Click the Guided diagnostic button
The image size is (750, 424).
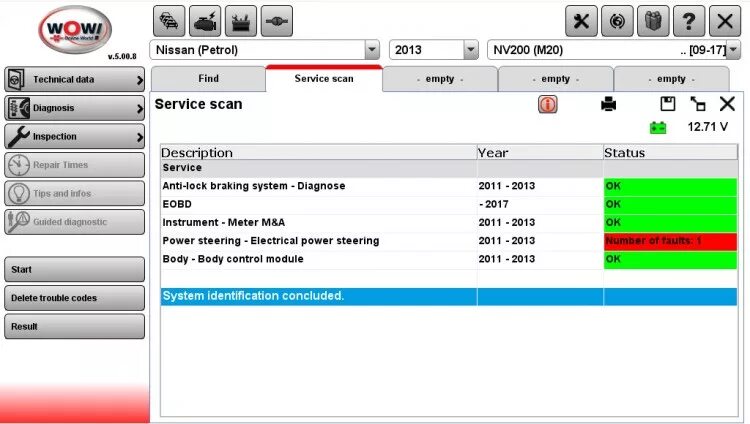[74, 222]
